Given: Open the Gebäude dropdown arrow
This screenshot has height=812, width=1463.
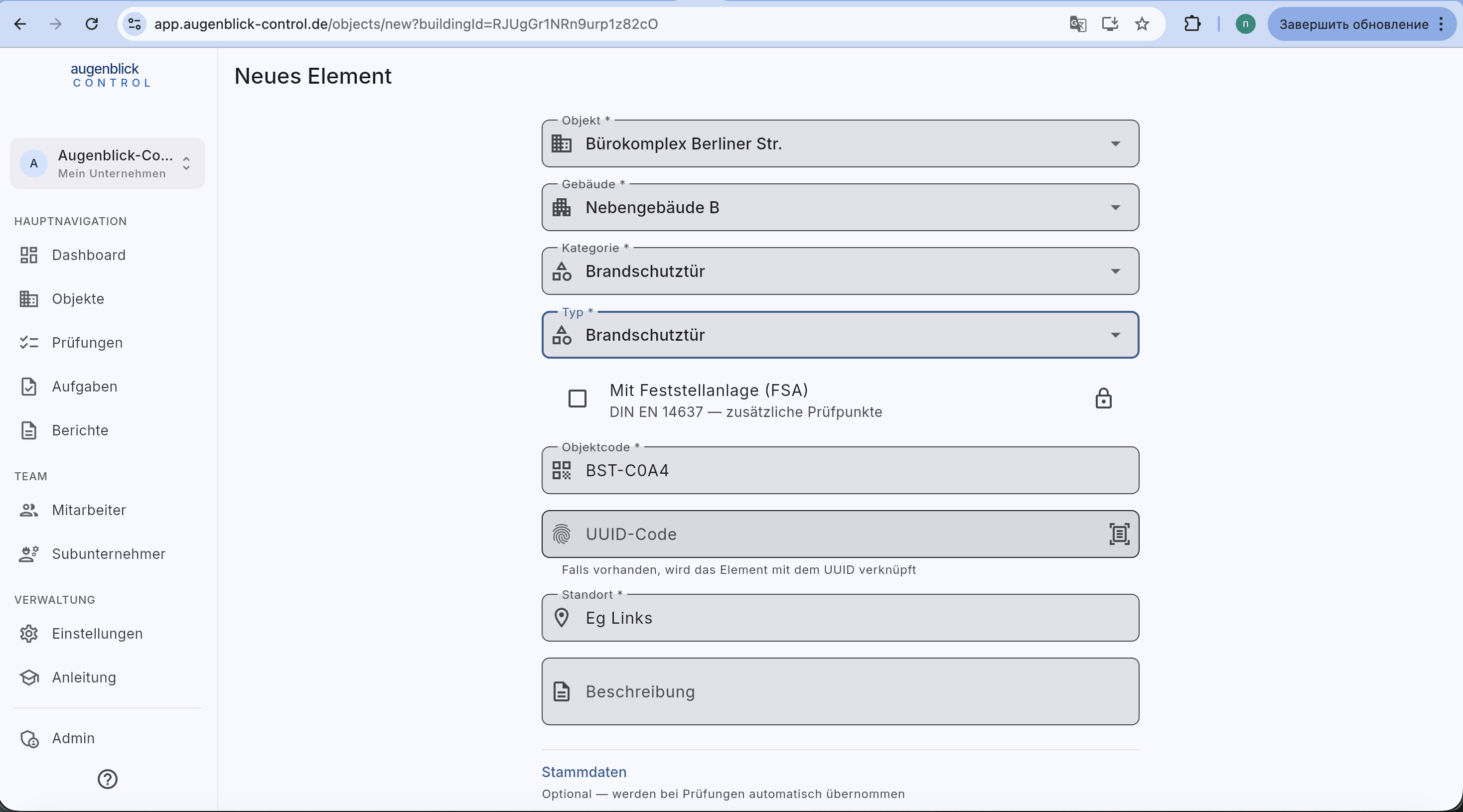Looking at the screenshot, I should [x=1115, y=207].
